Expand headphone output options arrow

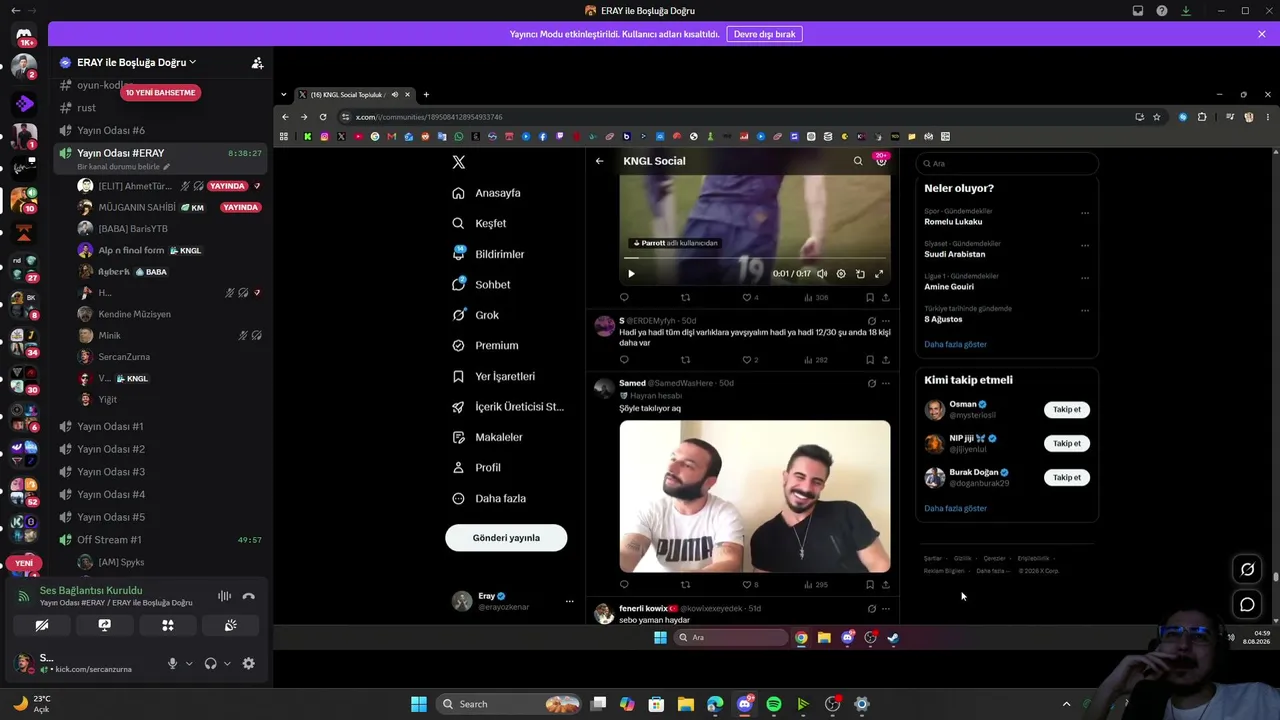(x=227, y=663)
